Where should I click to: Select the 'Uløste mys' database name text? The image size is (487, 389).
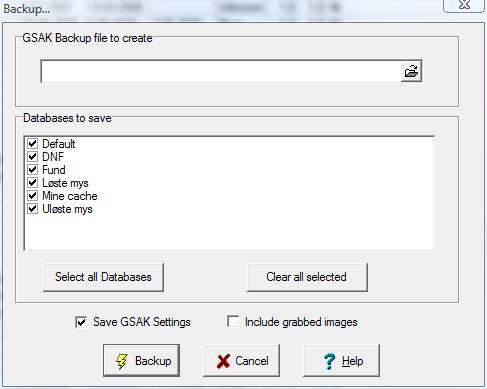coord(67,209)
